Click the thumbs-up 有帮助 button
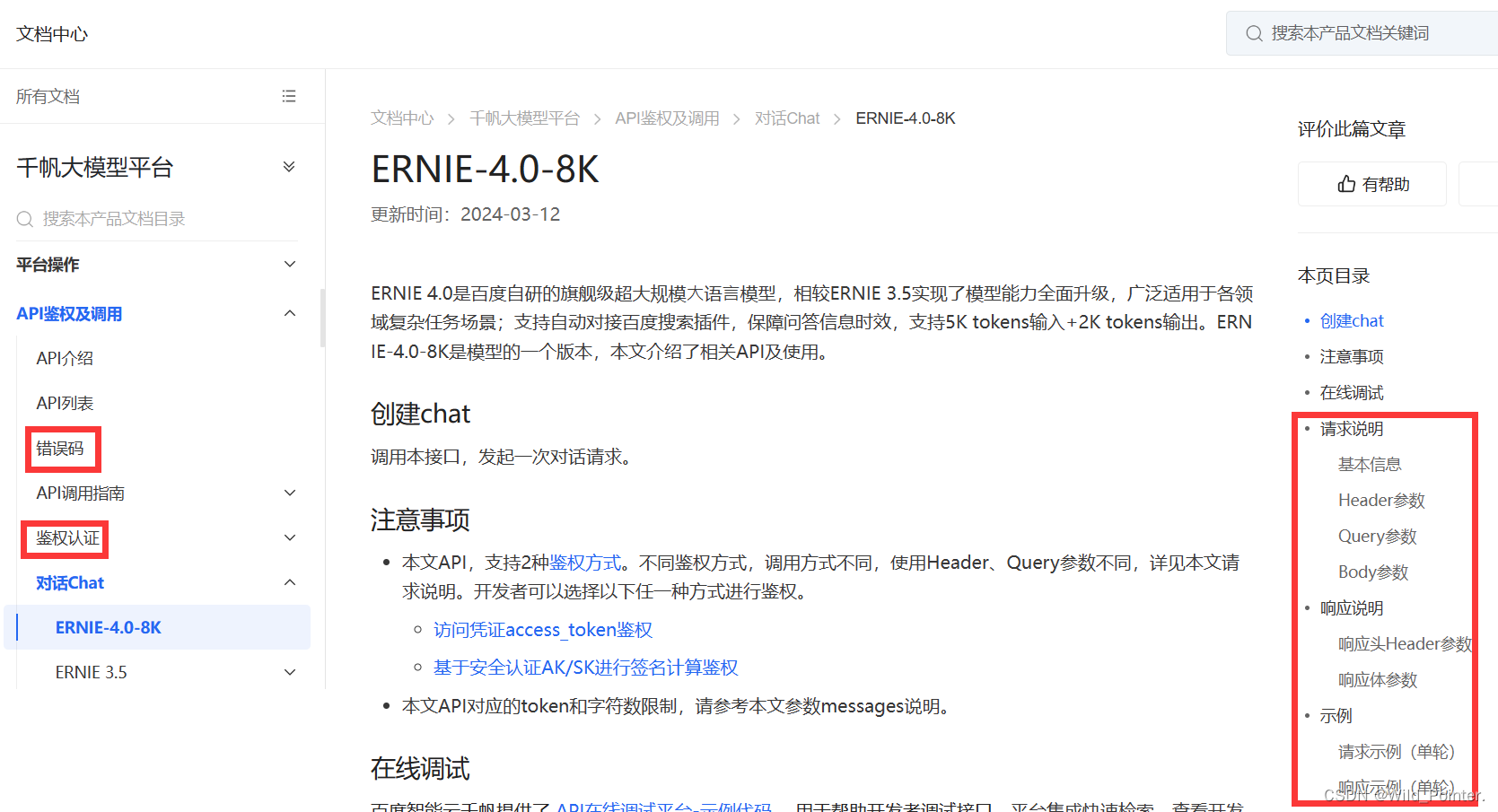The height and width of the screenshot is (812, 1498). point(1372,184)
